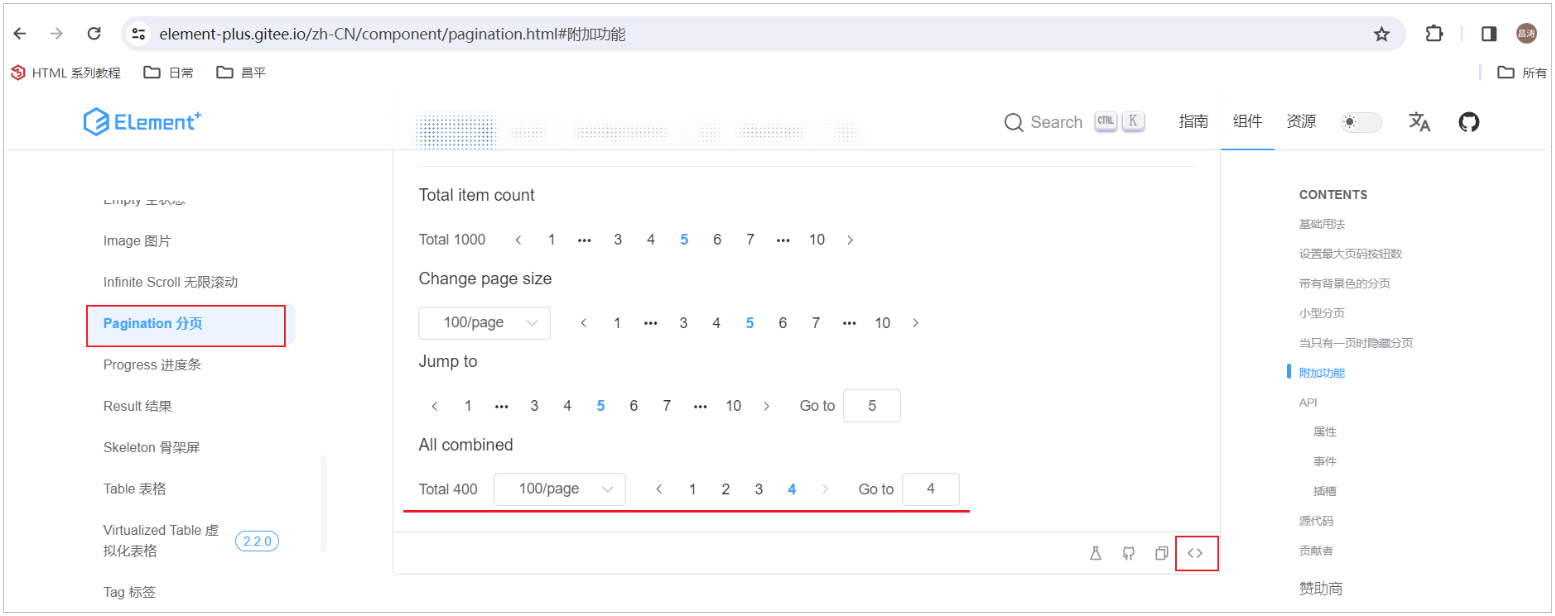
Task: Toggle the browser side panel icon
Action: 1487,33
